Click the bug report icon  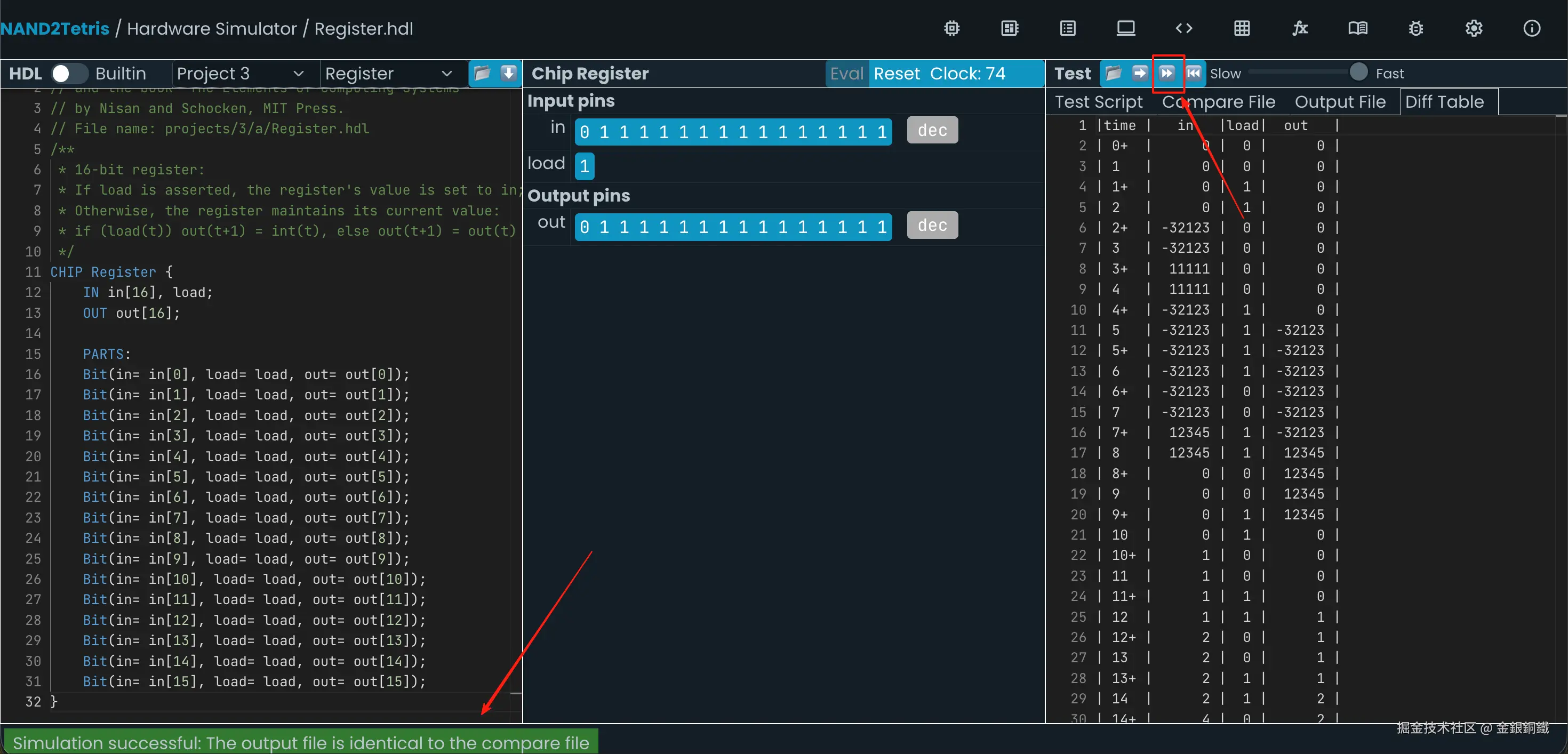pyautogui.click(x=1415, y=29)
